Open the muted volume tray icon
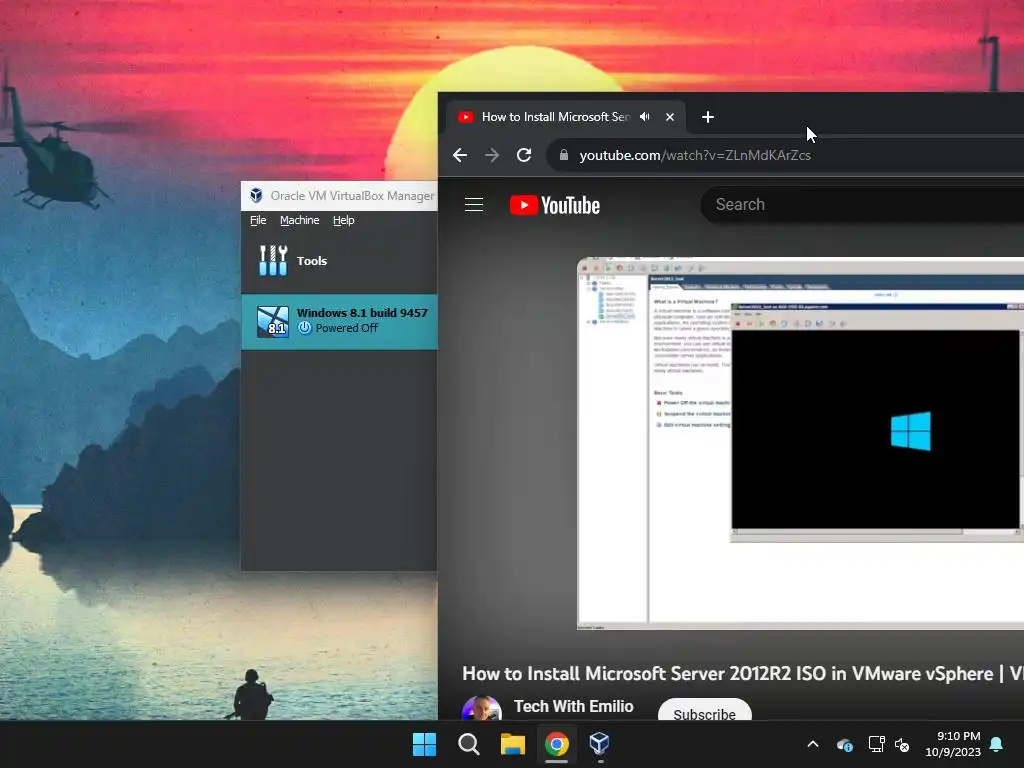Screen dimensions: 1024x768 (902, 744)
